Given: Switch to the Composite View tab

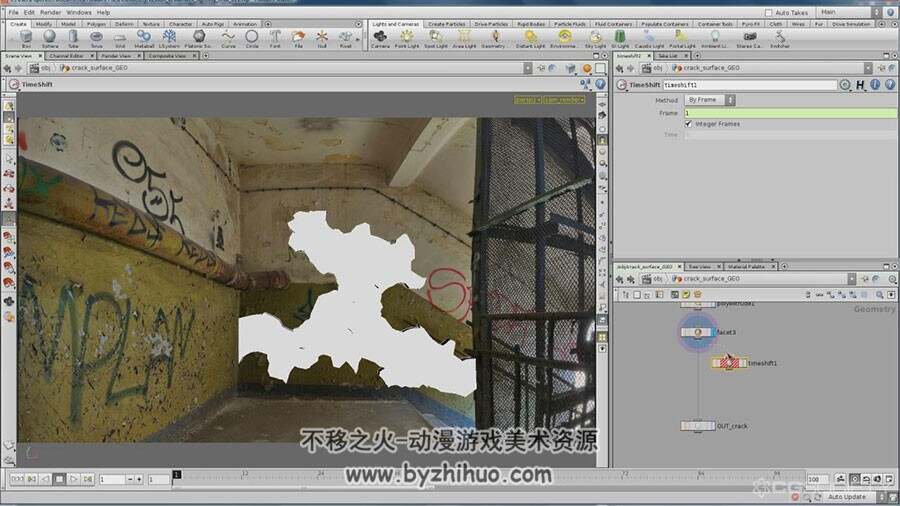Looking at the screenshot, I should 167,56.
